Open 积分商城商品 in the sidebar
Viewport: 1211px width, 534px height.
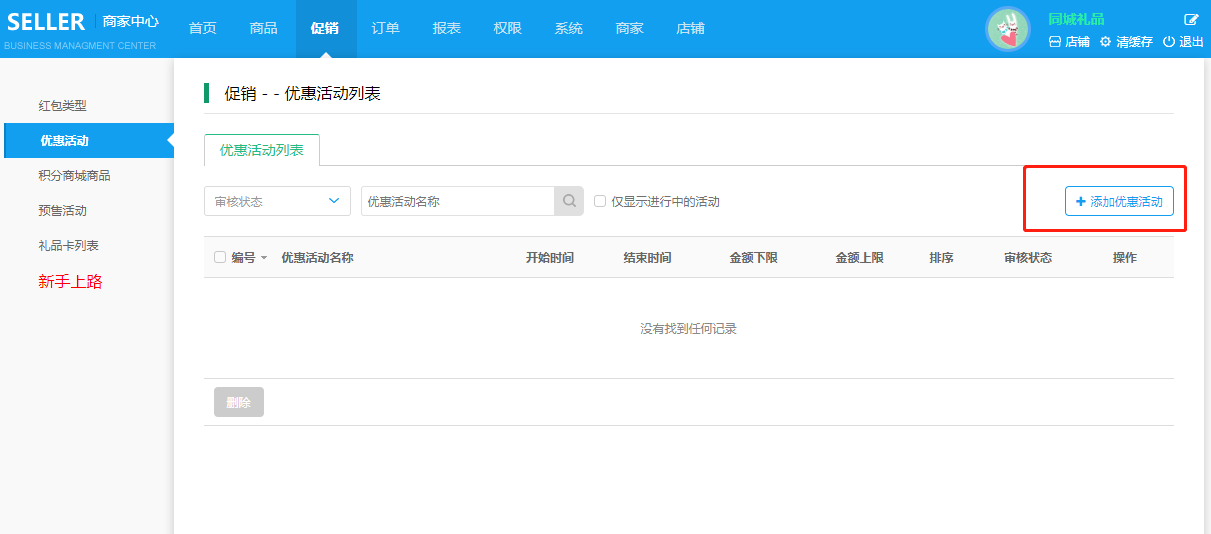[x=74, y=176]
